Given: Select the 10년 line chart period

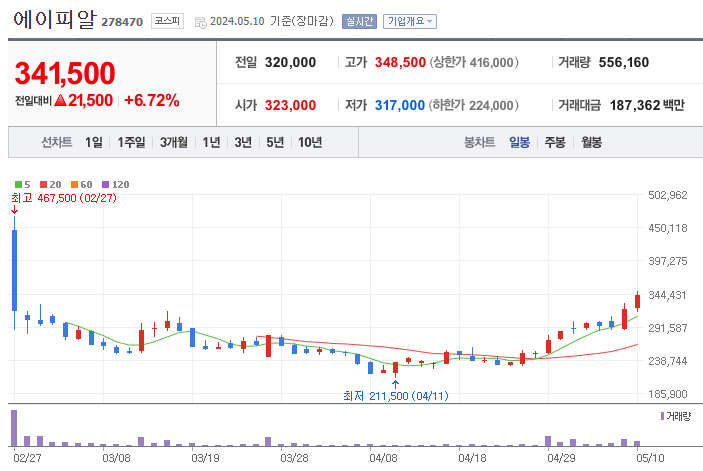Looking at the screenshot, I should coord(310,142).
